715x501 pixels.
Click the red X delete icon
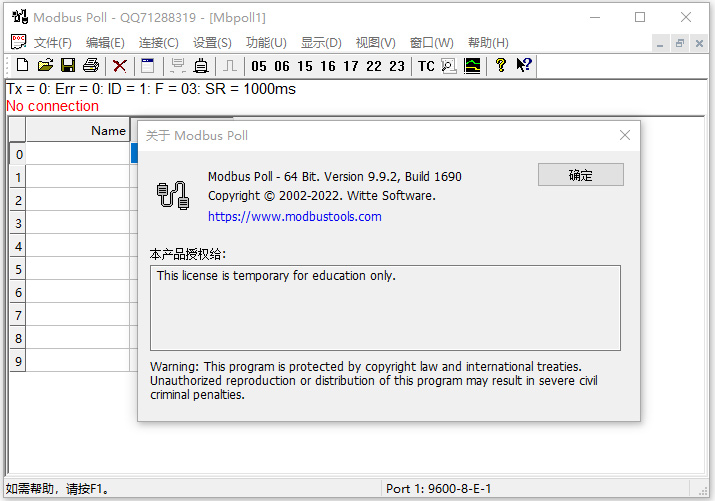tap(119, 66)
